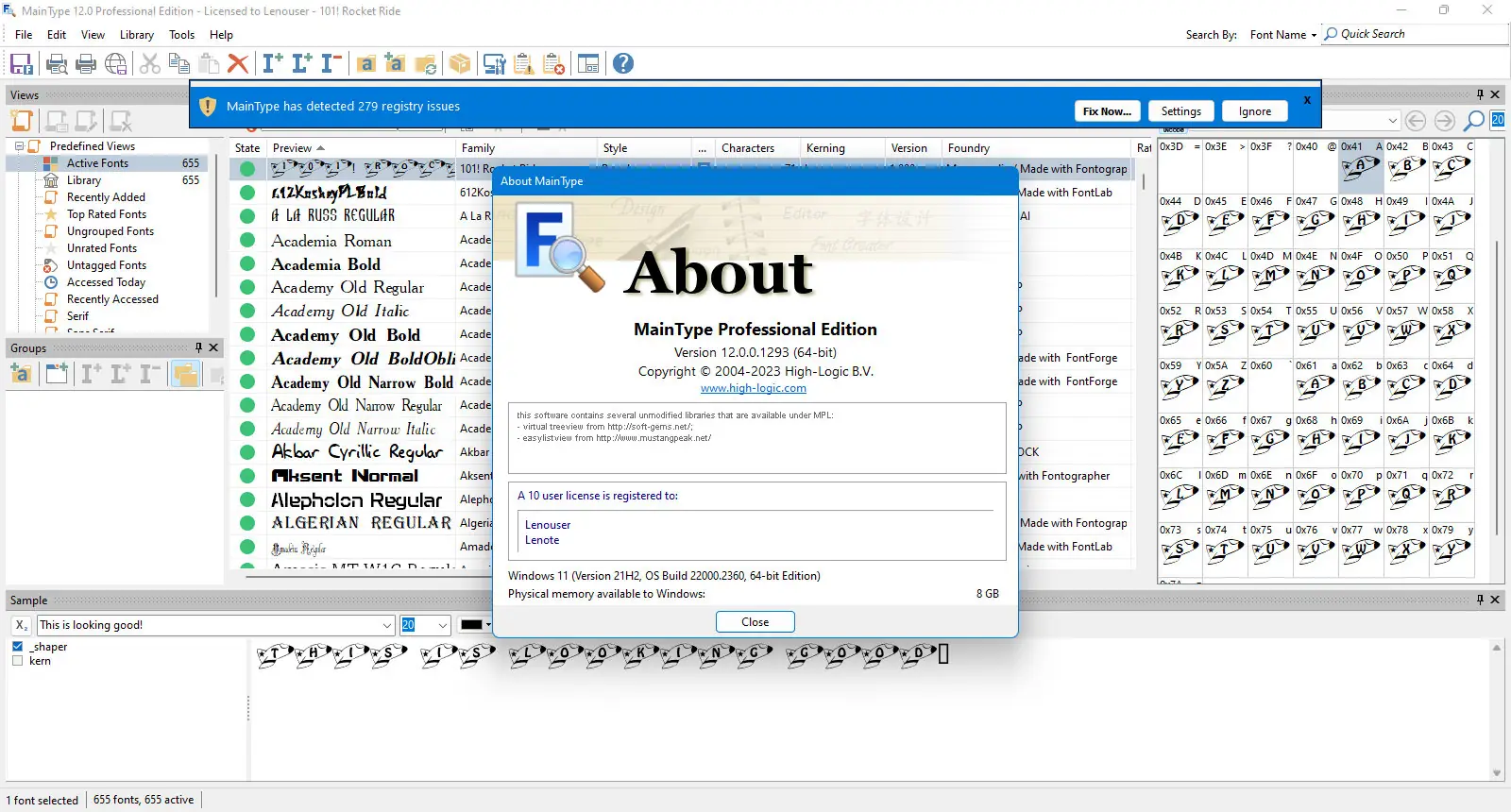This screenshot has width=1511, height=812.
Task: Open Print Preview from the toolbar
Action: [57, 64]
